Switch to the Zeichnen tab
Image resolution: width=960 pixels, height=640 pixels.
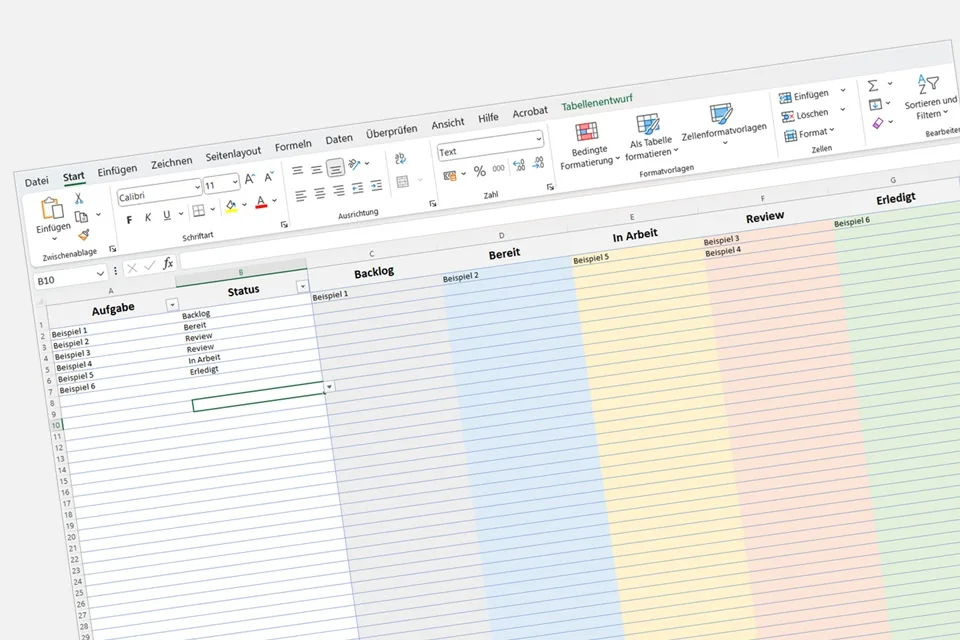[x=171, y=162]
